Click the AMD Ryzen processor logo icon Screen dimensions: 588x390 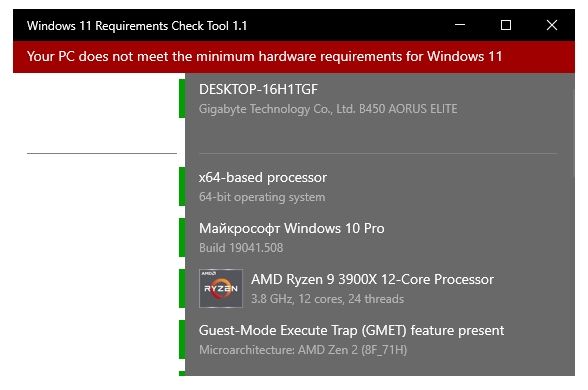coord(221,288)
